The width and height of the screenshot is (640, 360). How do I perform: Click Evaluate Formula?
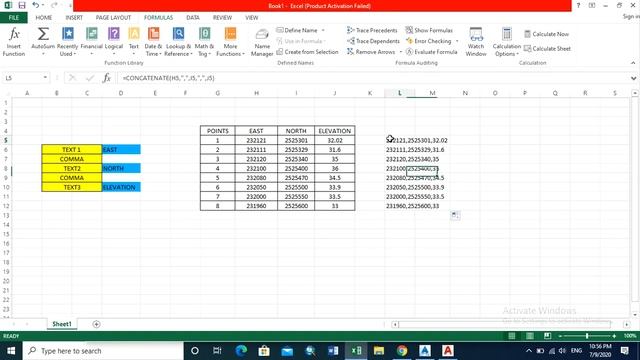click(x=431, y=52)
